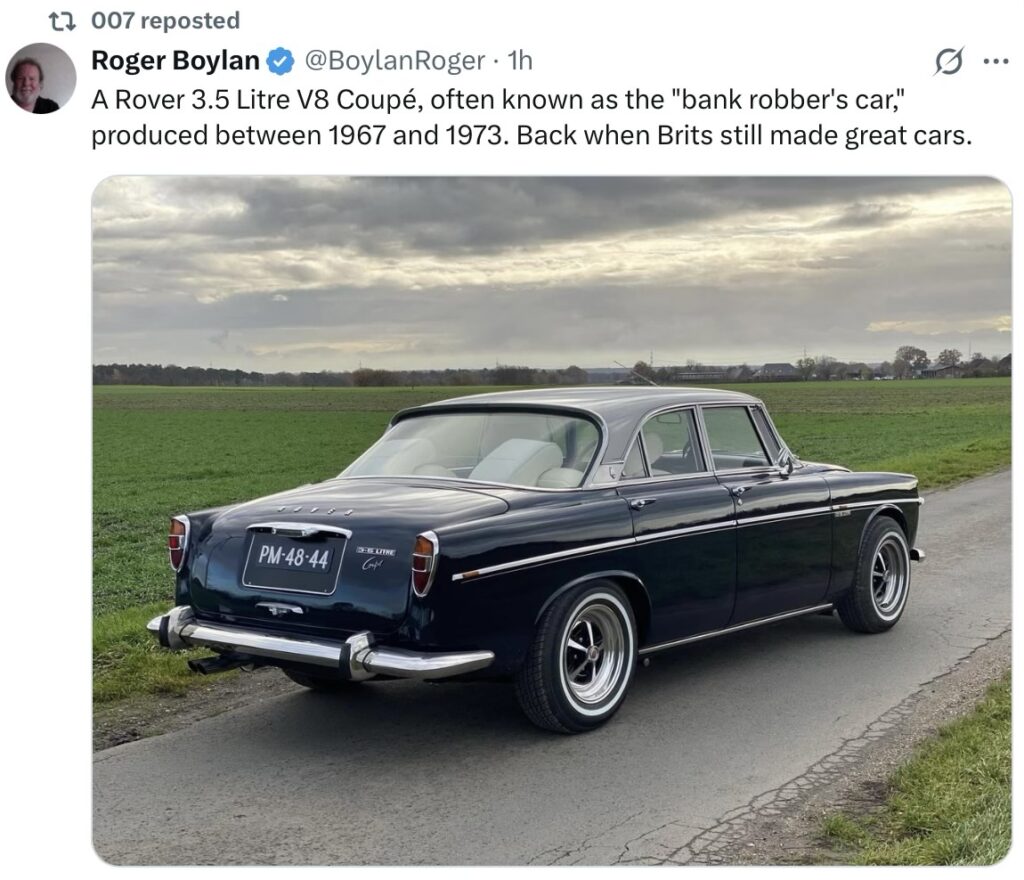Image resolution: width=1024 pixels, height=880 pixels.
Task: Click the Grok slashed-circle icon
Action: coord(948,62)
